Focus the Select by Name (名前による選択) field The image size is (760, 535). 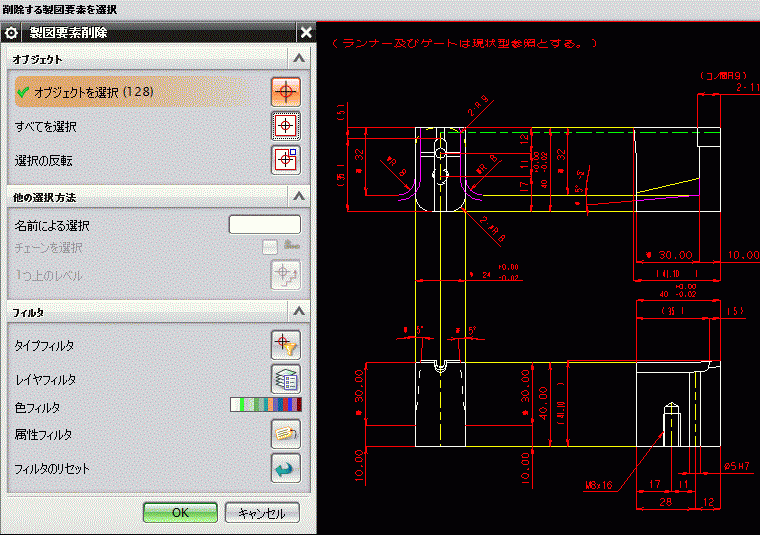(265, 225)
